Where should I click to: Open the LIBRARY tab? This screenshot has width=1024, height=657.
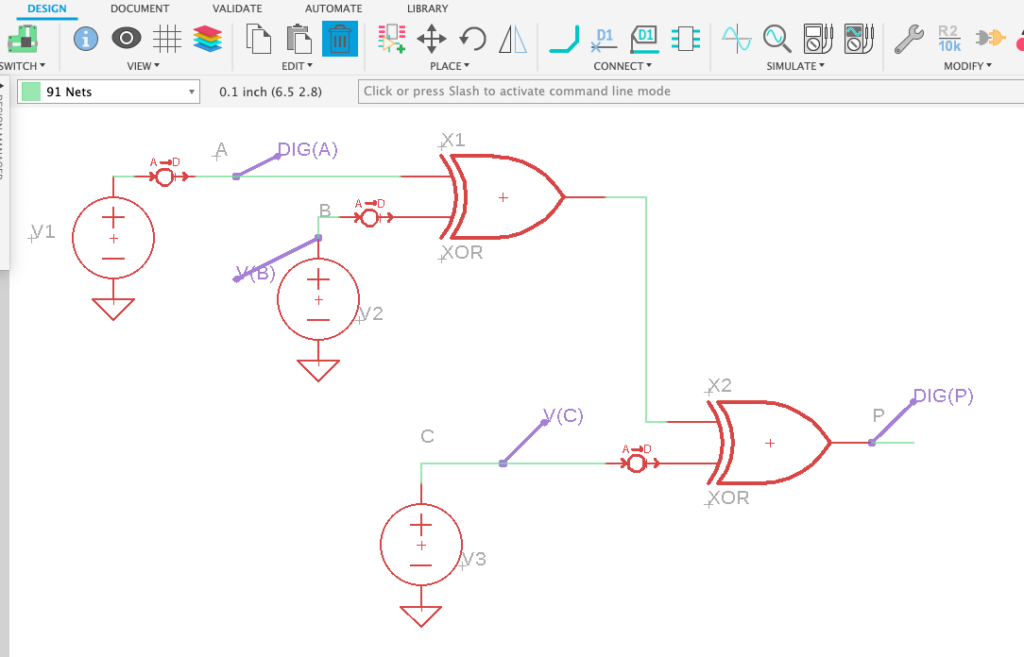[x=427, y=8]
